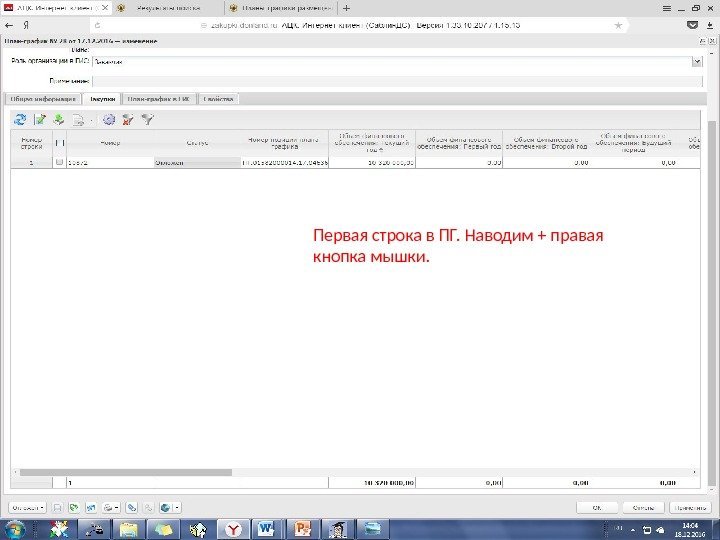Click the right arrow of horizontal scrollbar
Viewport: 720px width, 540px height.
(694, 472)
